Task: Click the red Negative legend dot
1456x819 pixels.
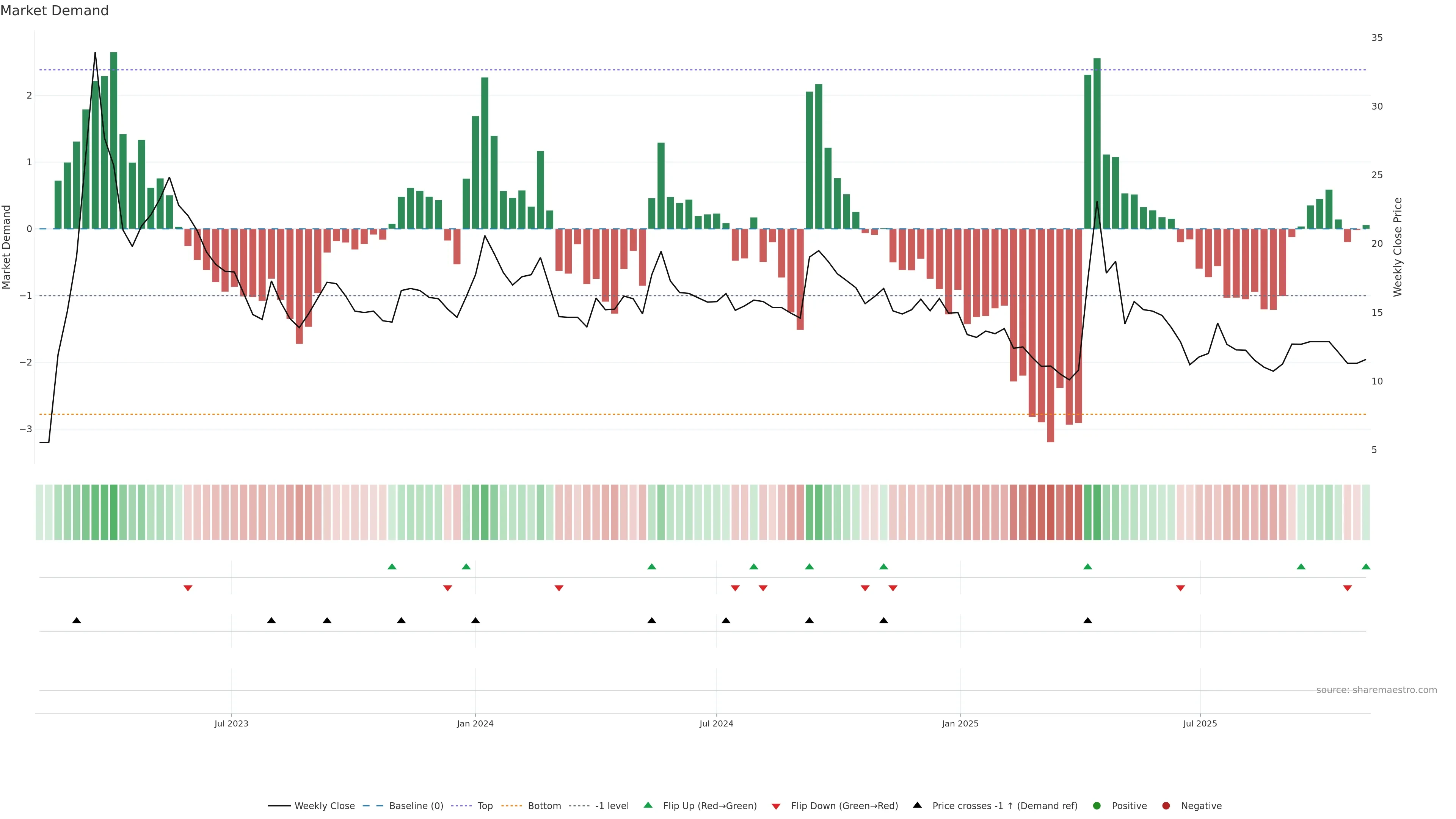Action: pyautogui.click(x=1166, y=805)
